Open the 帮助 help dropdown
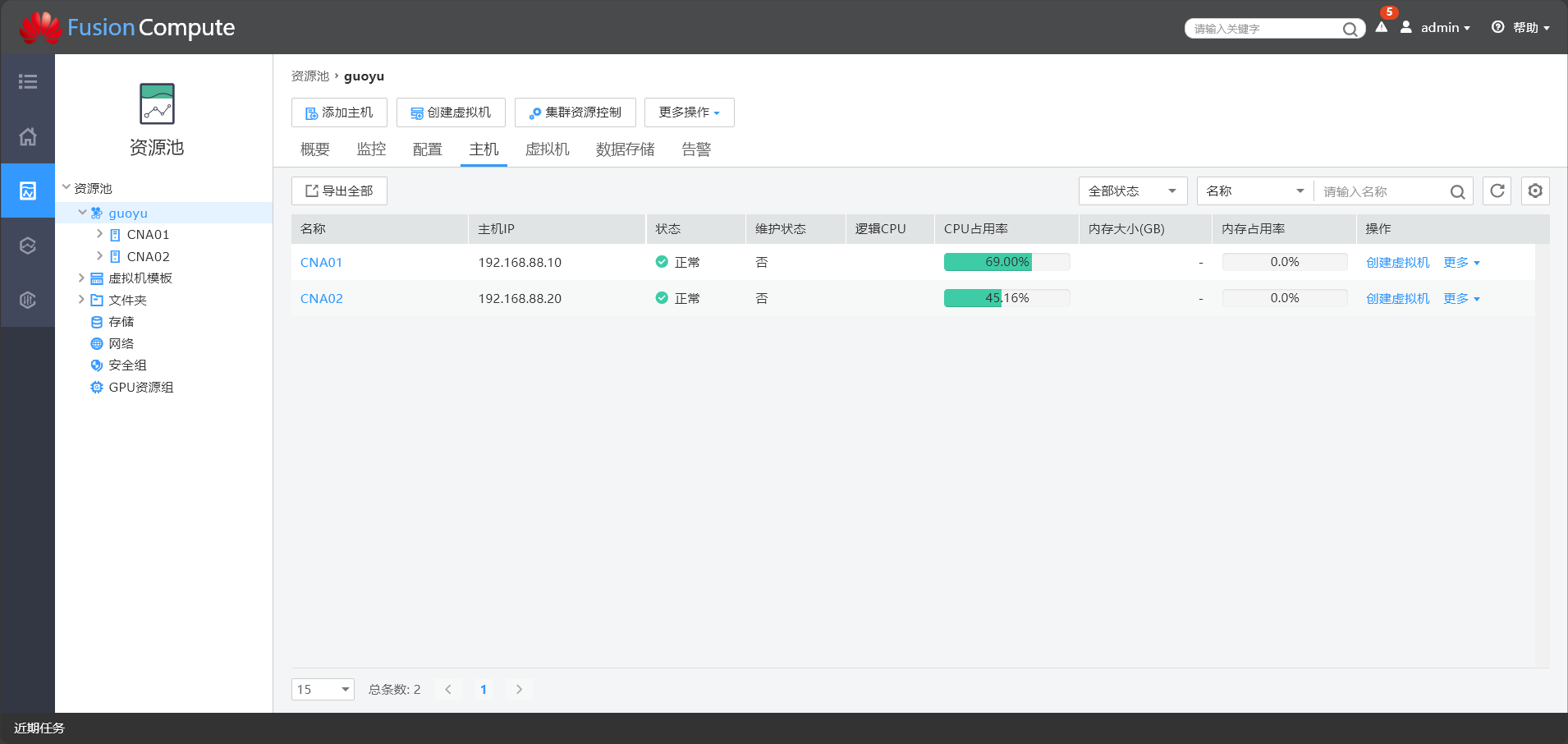This screenshot has width=1568, height=744. (x=1531, y=27)
